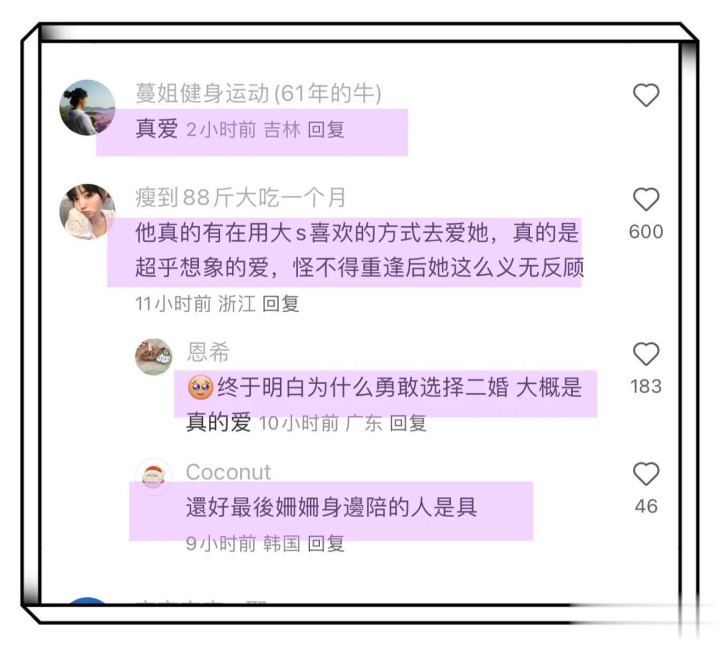Image resolution: width=720 pixels, height=647 pixels.
Task: Reply to the 真爱 comment from 吉林
Action: [326, 129]
